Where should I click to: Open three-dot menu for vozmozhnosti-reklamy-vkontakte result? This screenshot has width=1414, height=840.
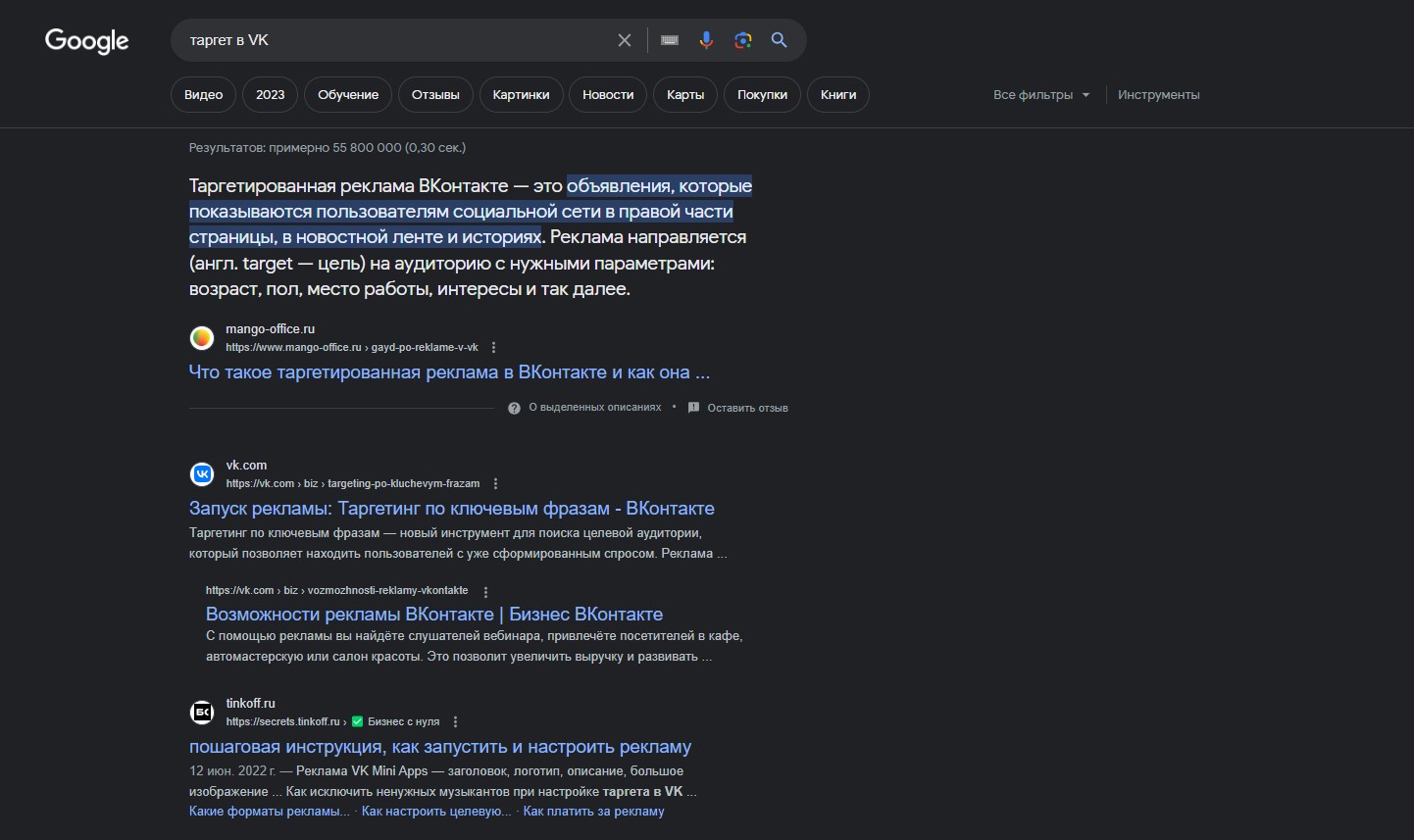485,592
